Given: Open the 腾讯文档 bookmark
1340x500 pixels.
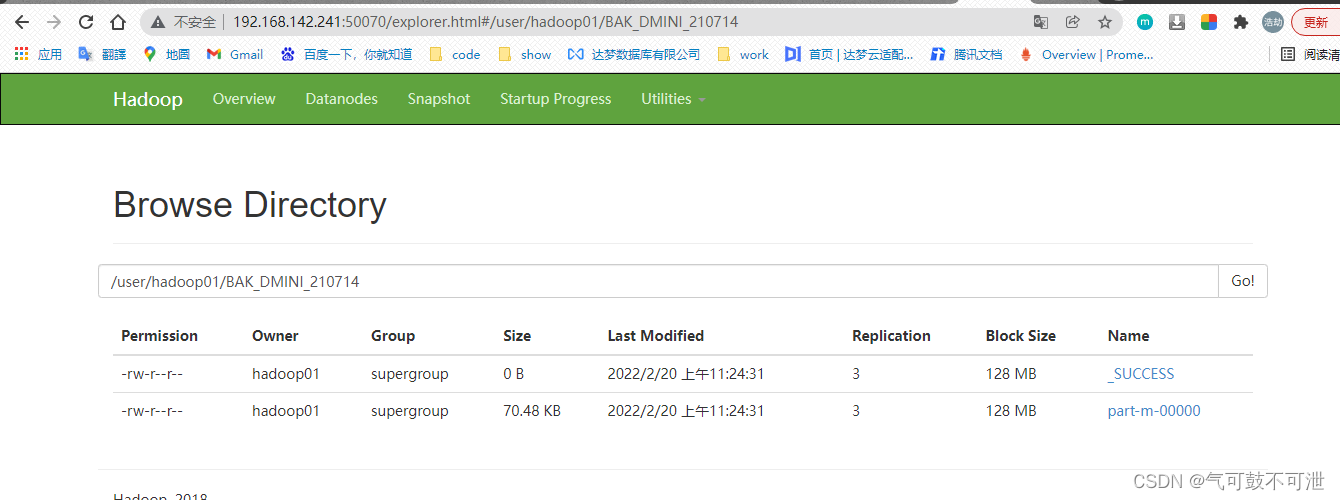Looking at the screenshot, I should pos(966,55).
